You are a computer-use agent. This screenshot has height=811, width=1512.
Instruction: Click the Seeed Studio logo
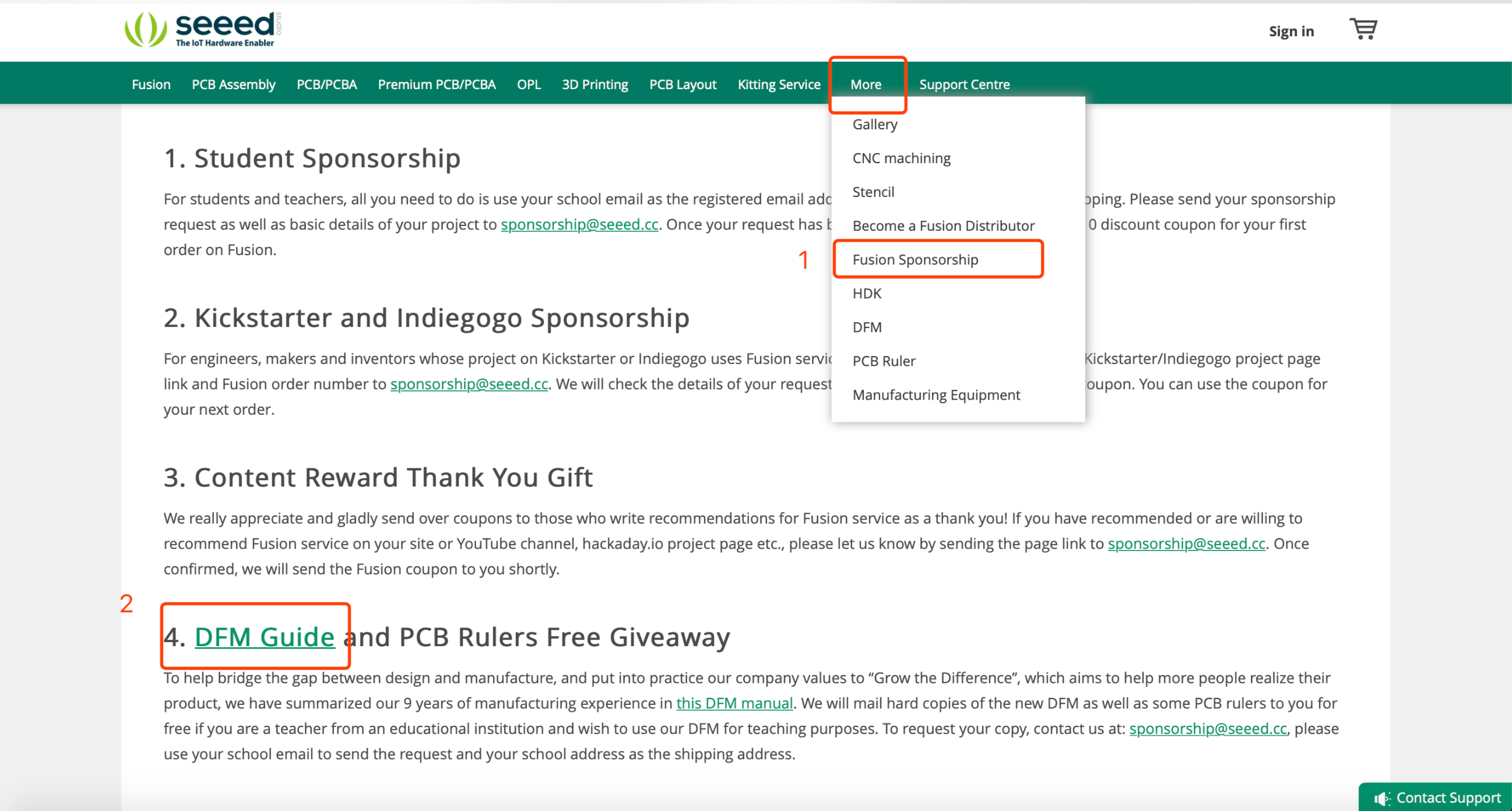(x=202, y=29)
